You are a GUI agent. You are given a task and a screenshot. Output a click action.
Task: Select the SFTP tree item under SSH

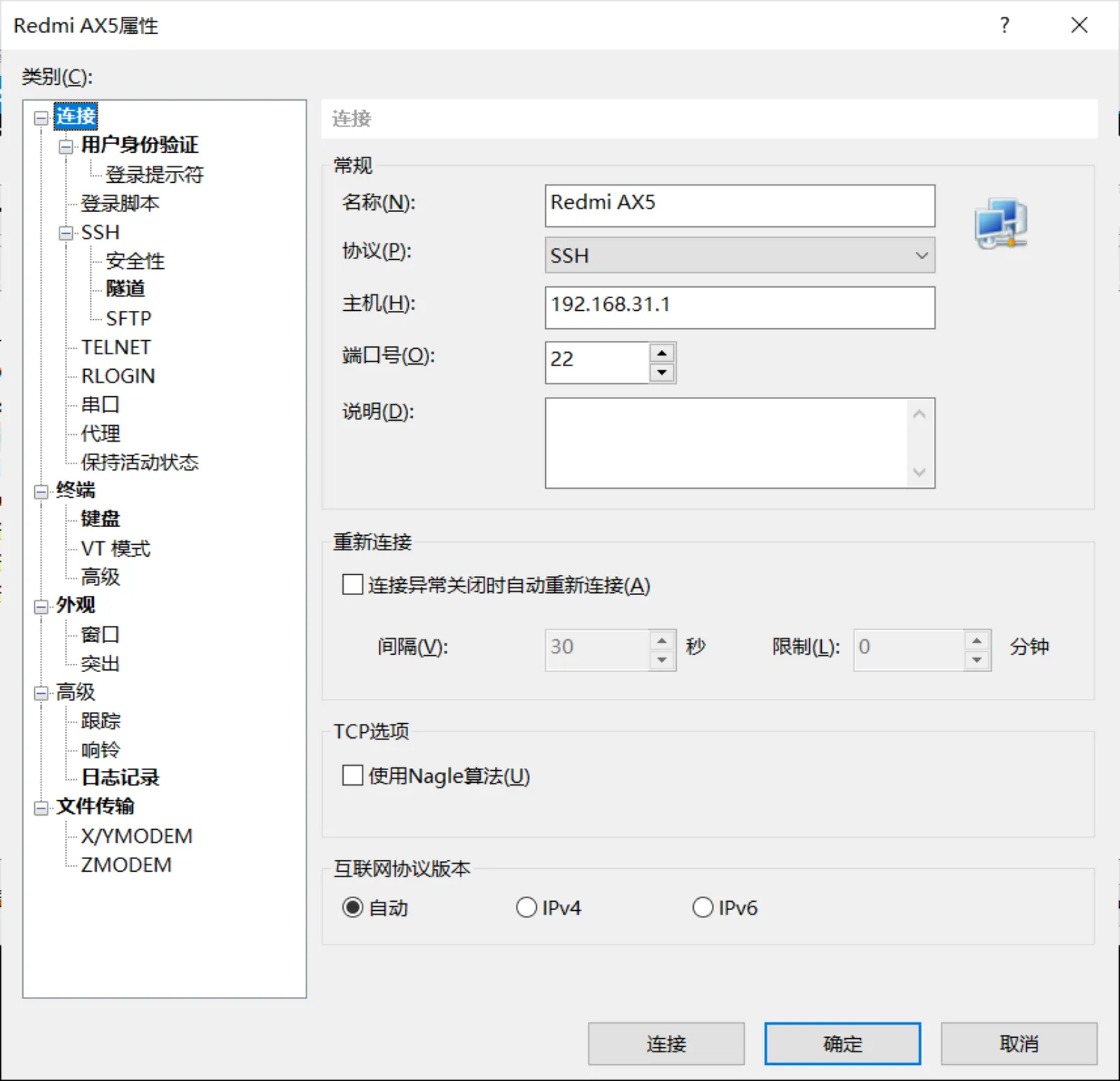click(x=128, y=318)
